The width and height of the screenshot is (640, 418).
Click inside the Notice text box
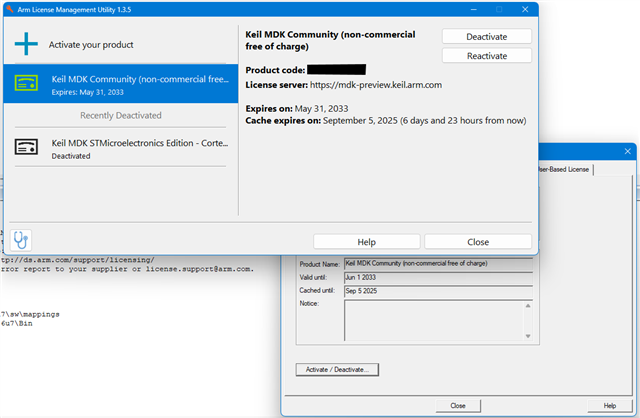point(434,320)
